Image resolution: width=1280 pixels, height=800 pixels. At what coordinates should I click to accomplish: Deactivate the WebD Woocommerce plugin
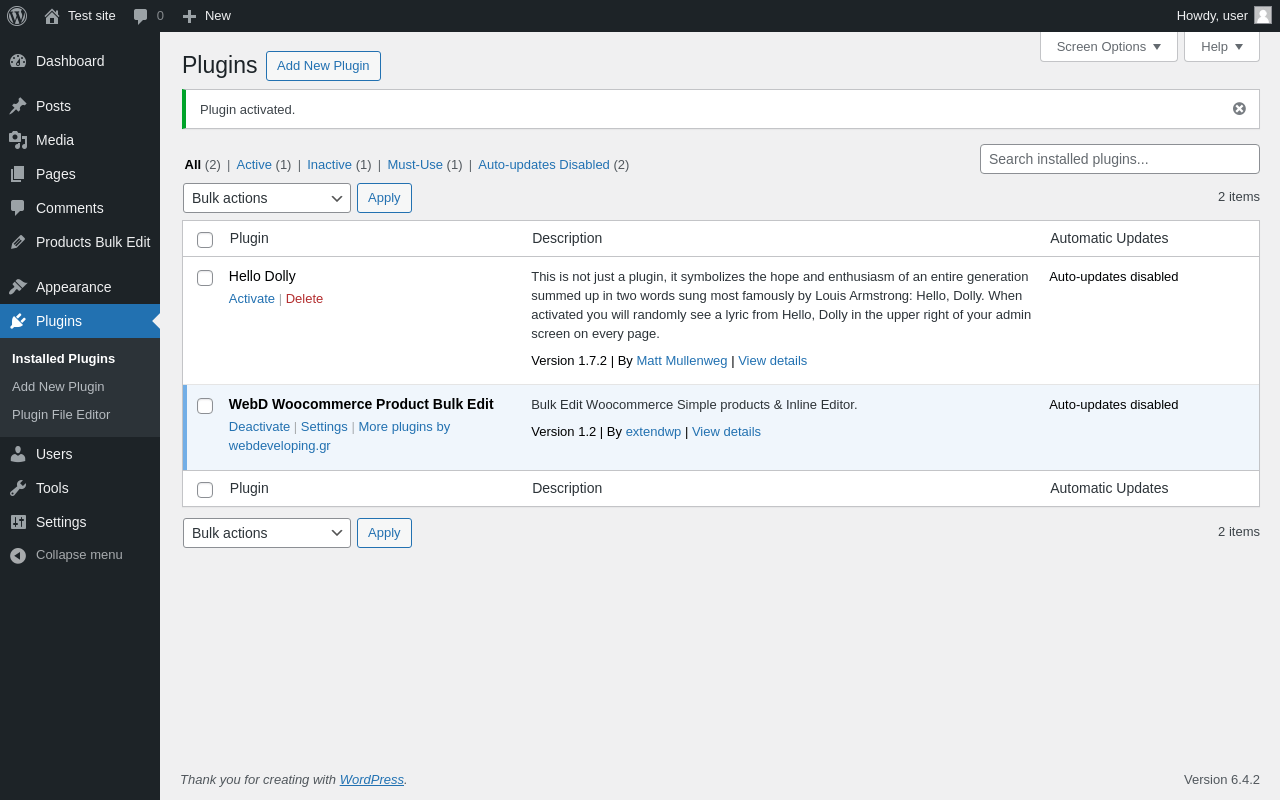(x=259, y=427)
